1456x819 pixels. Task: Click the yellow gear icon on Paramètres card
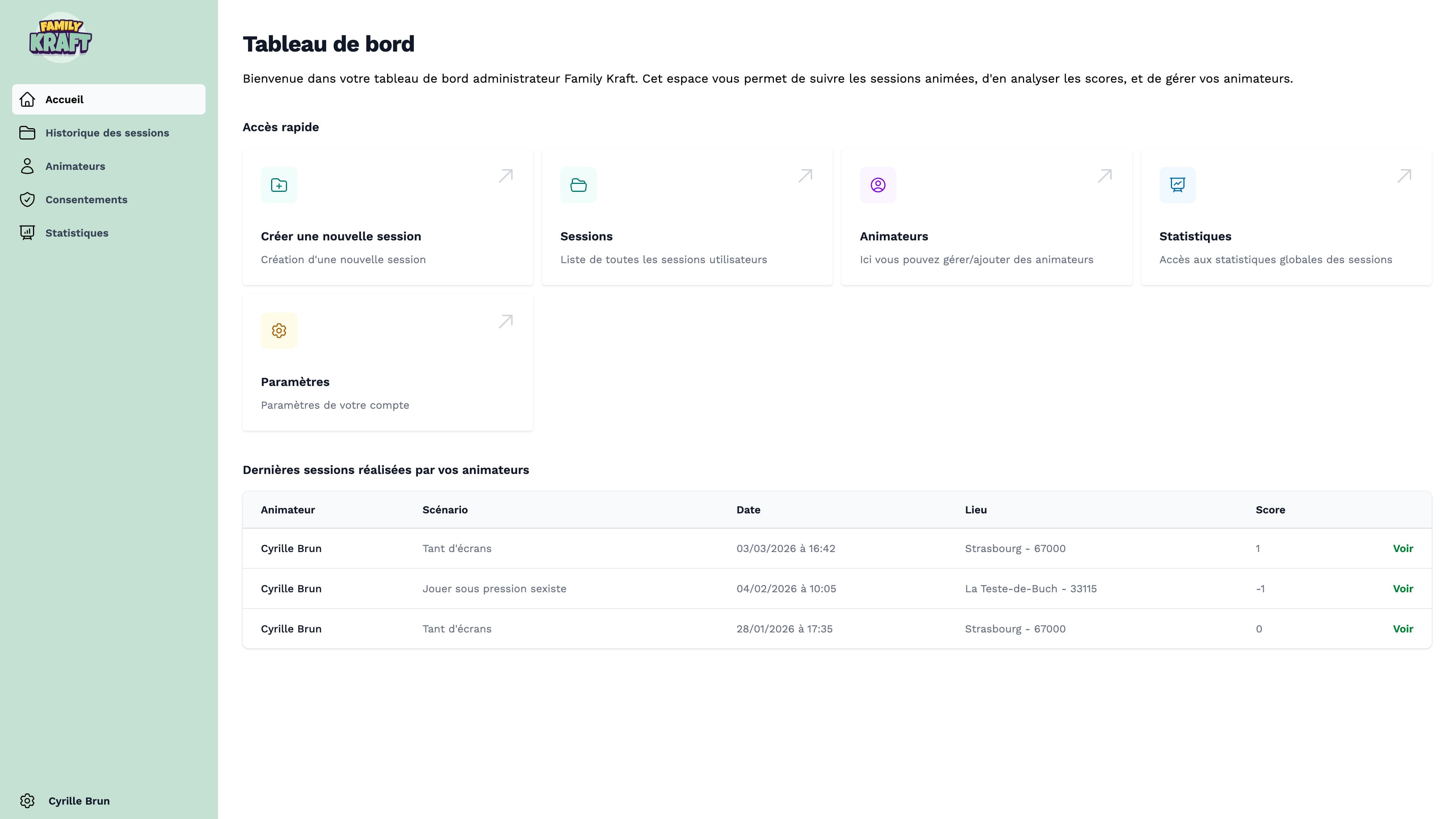coord(279,331)
